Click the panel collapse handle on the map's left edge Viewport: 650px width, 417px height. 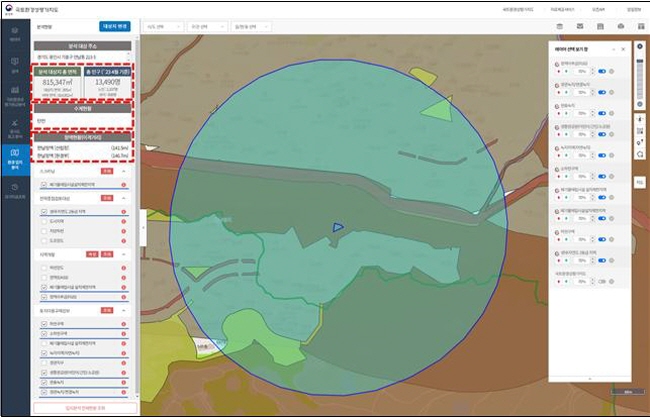point(143,228)
